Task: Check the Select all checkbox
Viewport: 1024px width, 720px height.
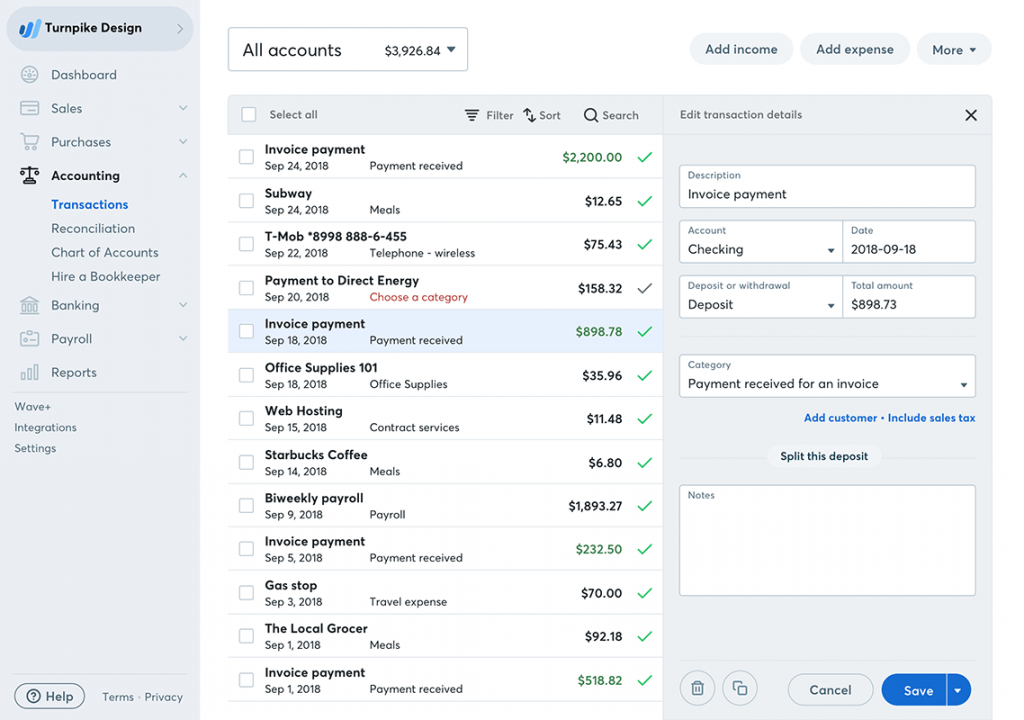Action: click(x=248, y=114)
